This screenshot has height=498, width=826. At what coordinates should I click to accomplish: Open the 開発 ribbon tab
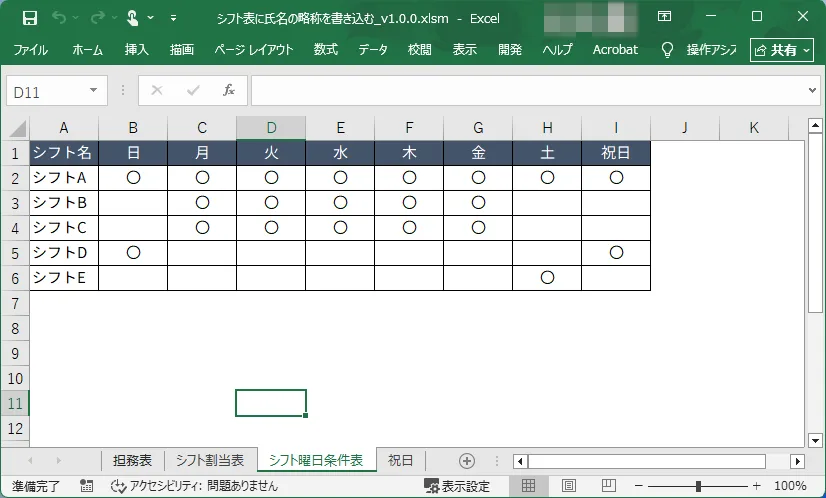pyautogui.click(x=510, y=50)
